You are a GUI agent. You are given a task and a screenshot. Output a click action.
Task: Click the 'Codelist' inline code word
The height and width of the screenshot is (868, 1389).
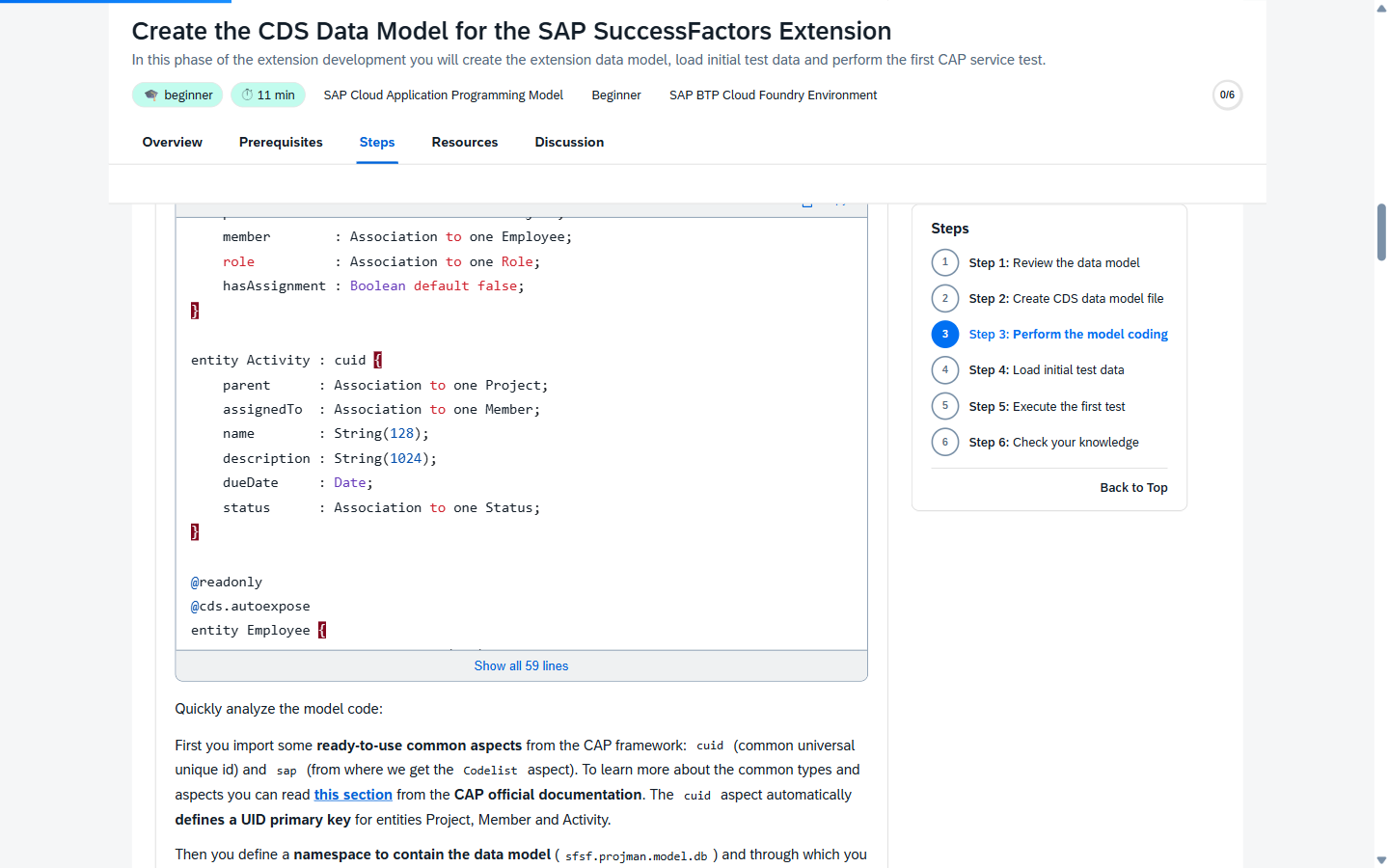490,771
